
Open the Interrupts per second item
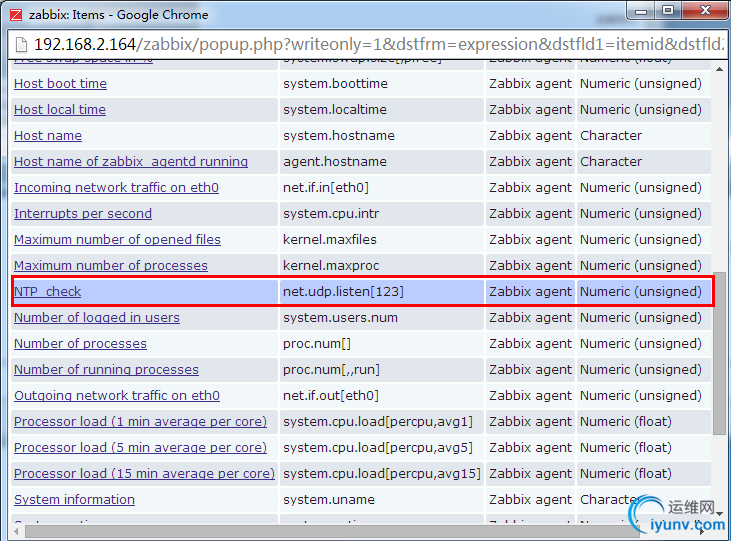[x=83, y=214]
